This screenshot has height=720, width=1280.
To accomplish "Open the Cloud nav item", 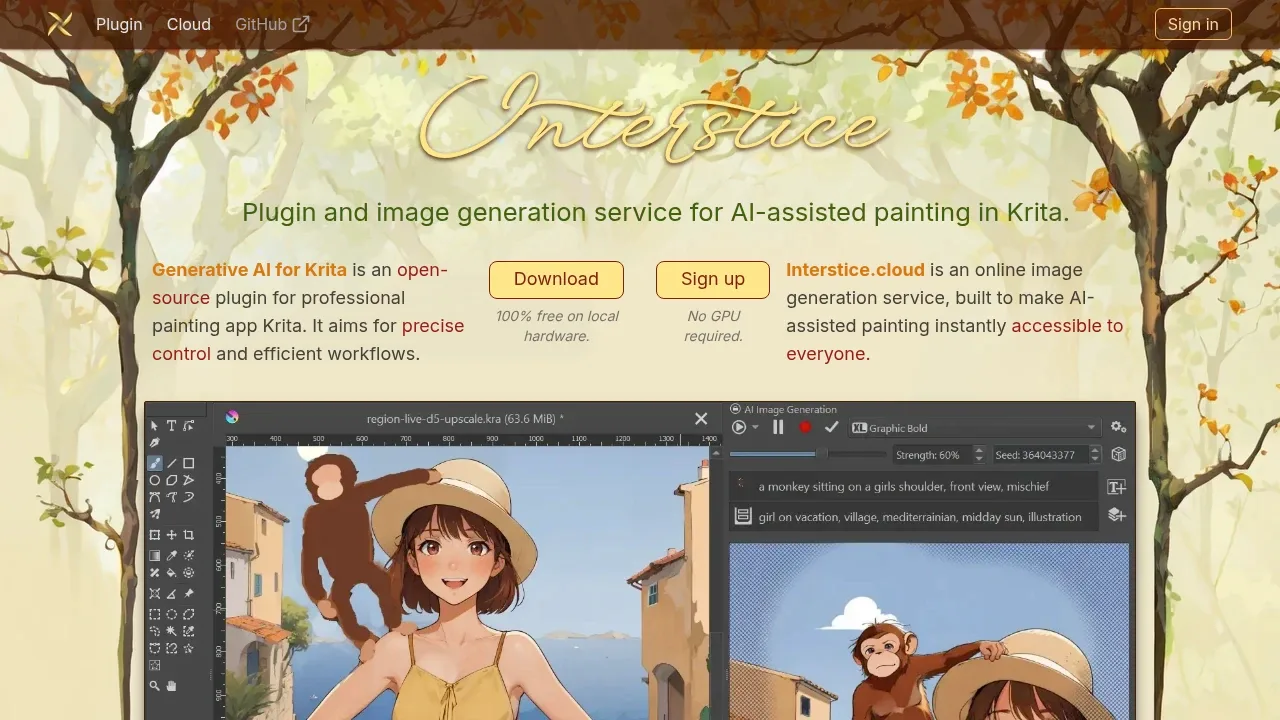I will pyautogui.click(x=189, y=24).
